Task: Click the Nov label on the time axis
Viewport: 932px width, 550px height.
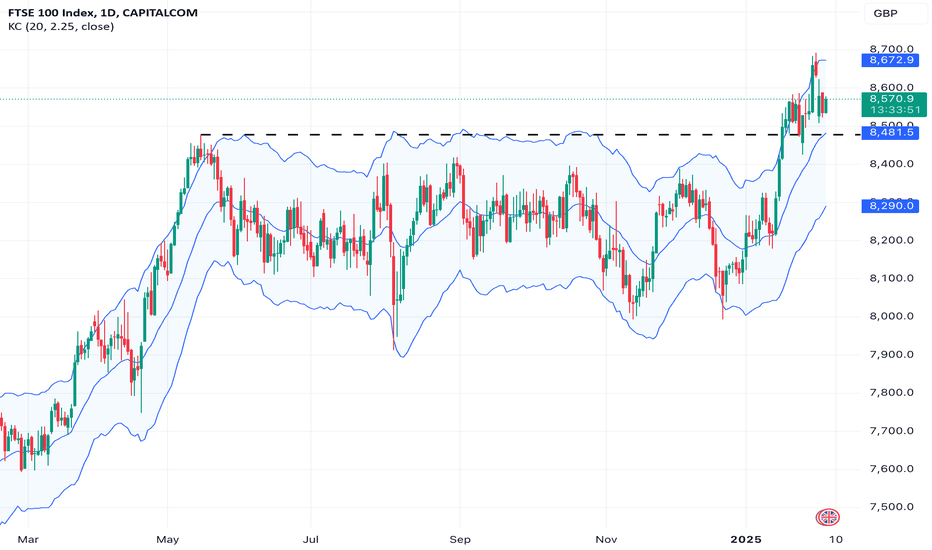Action: point(606,540)
